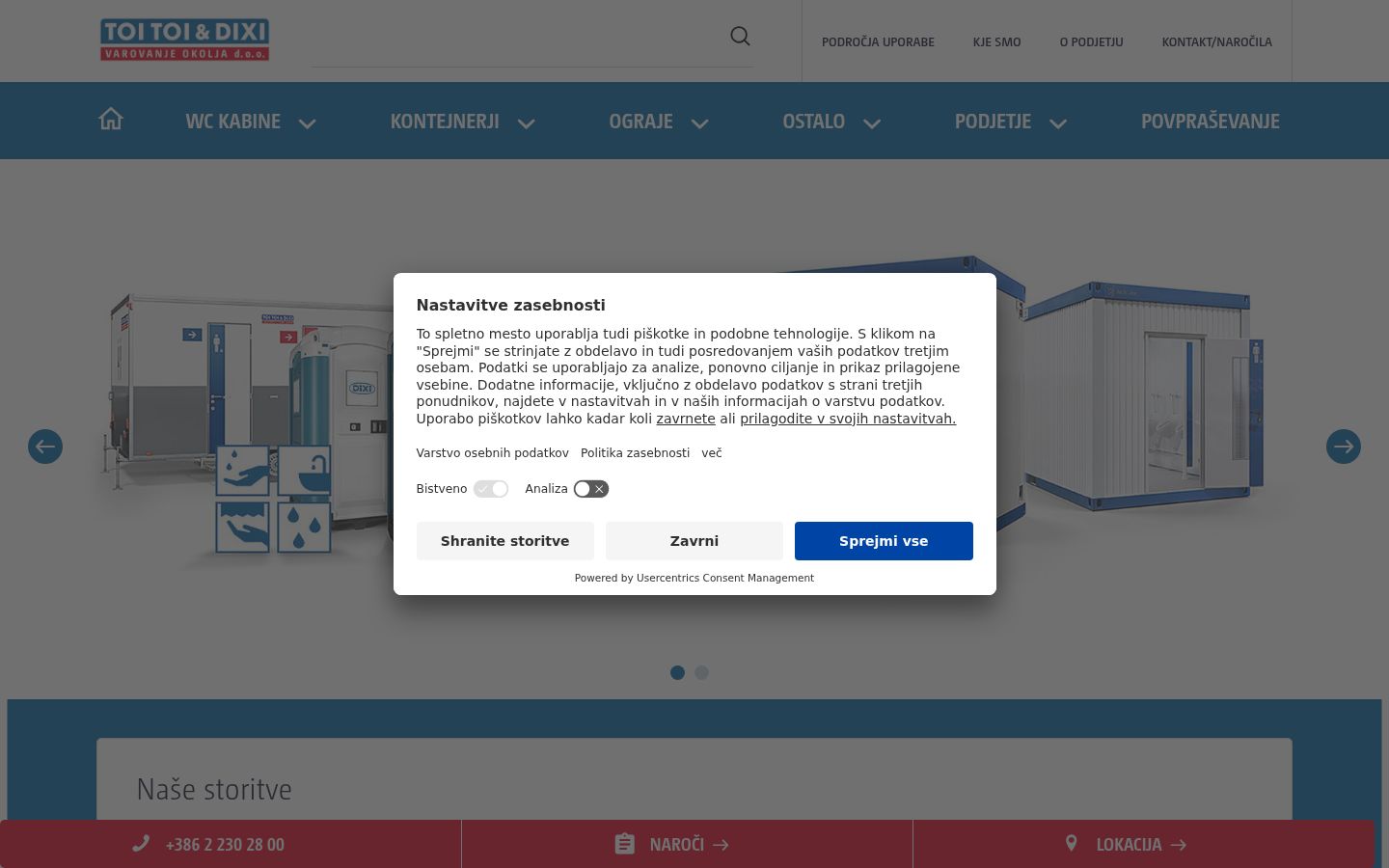
Task: Click the Zavrni button
Action: pos(694,541)
